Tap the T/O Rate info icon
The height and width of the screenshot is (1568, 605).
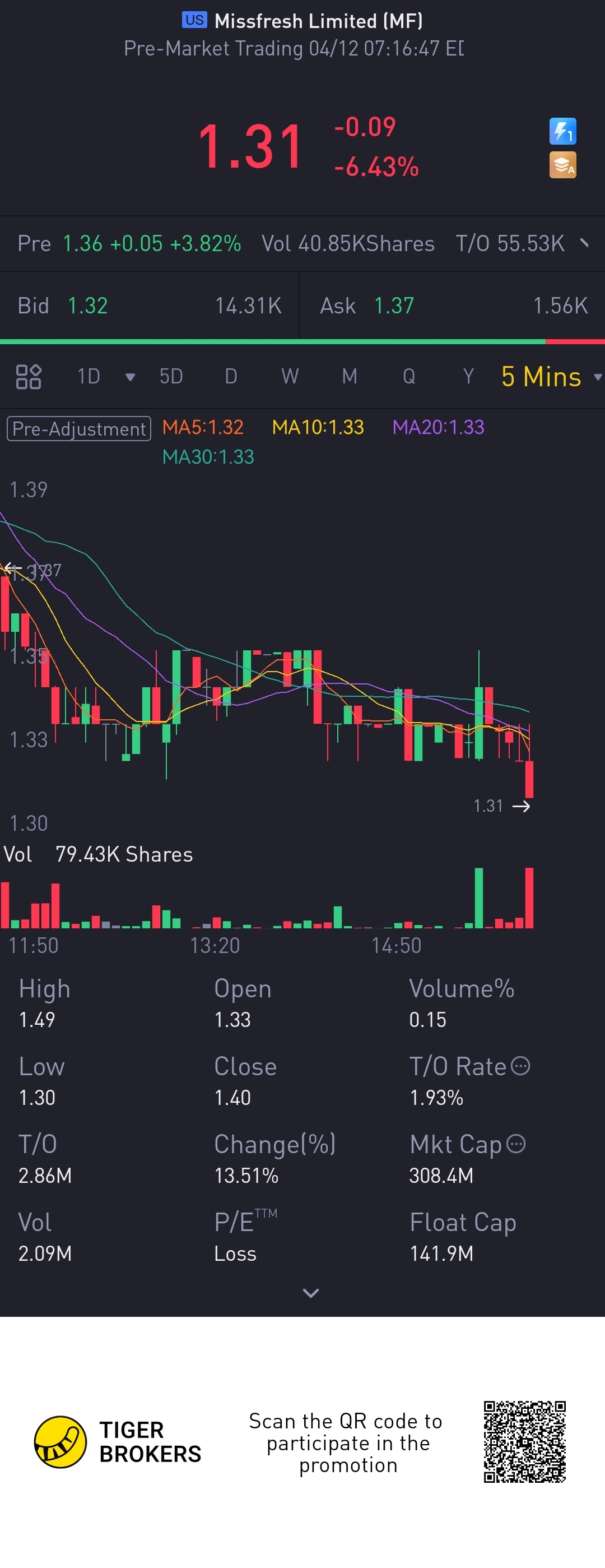520,1066
